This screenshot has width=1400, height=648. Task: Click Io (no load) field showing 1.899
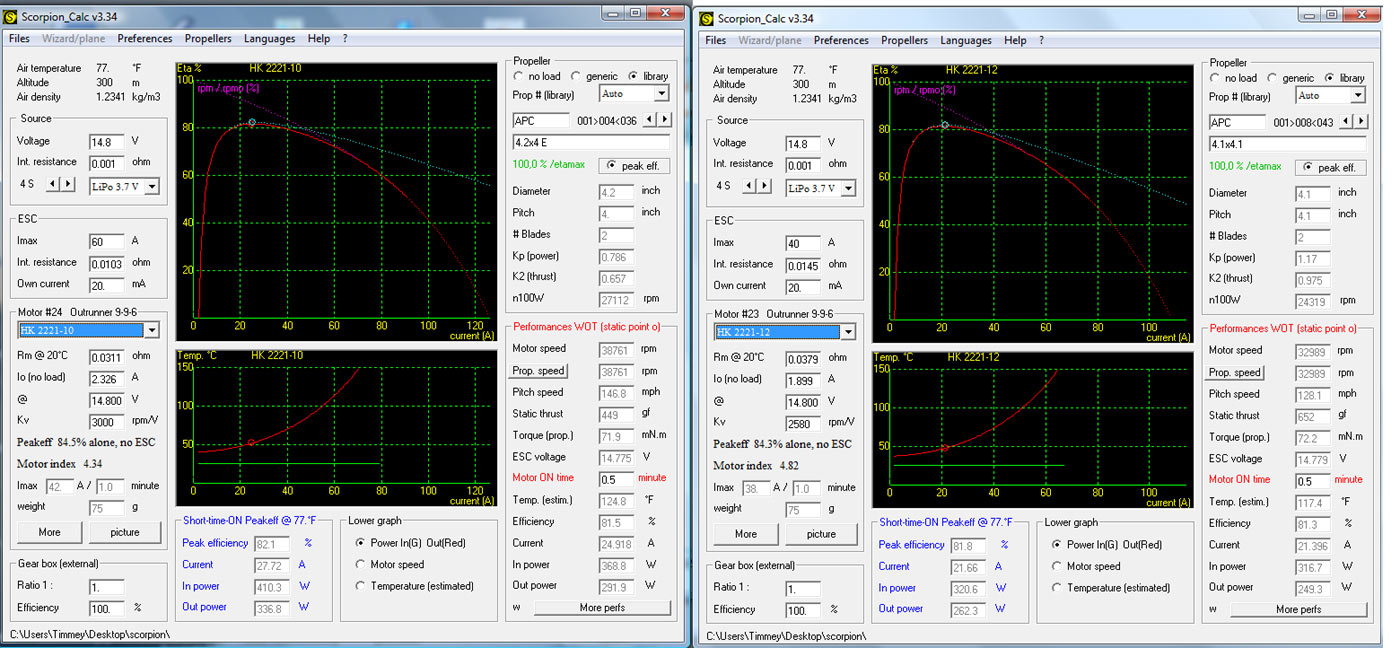point(803,381)
